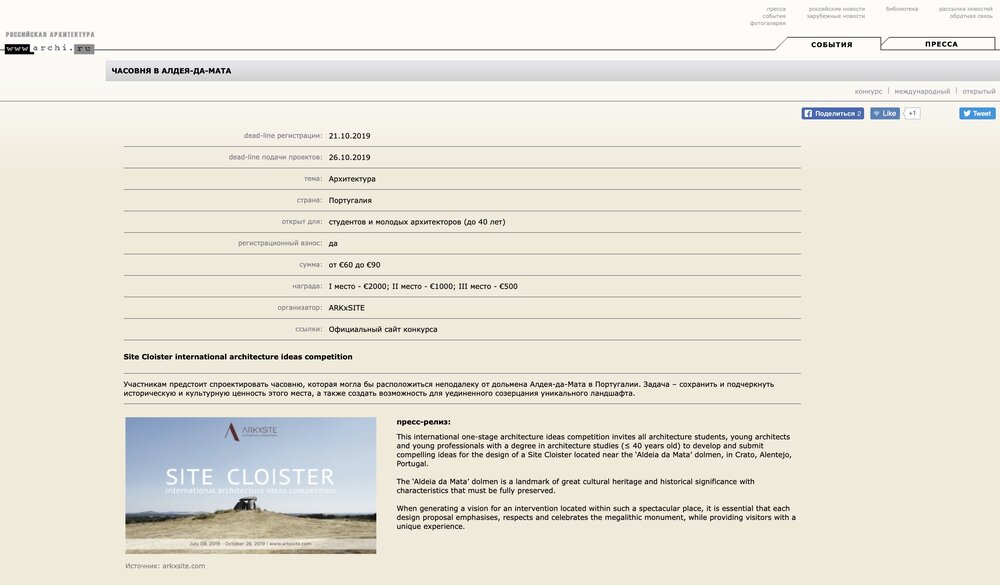Tweet this page with Twitter button
Viewport: 1000px width, 585px height.
[977, 114]
